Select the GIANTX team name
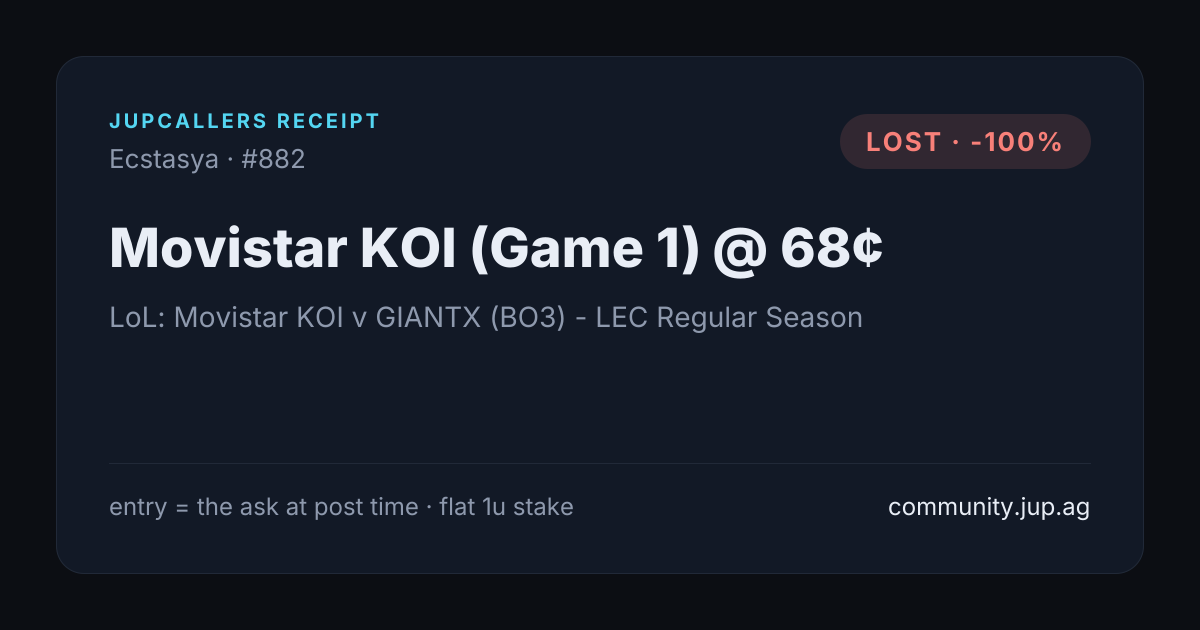This screenshot has height=630, width=1200. [435, 318]
